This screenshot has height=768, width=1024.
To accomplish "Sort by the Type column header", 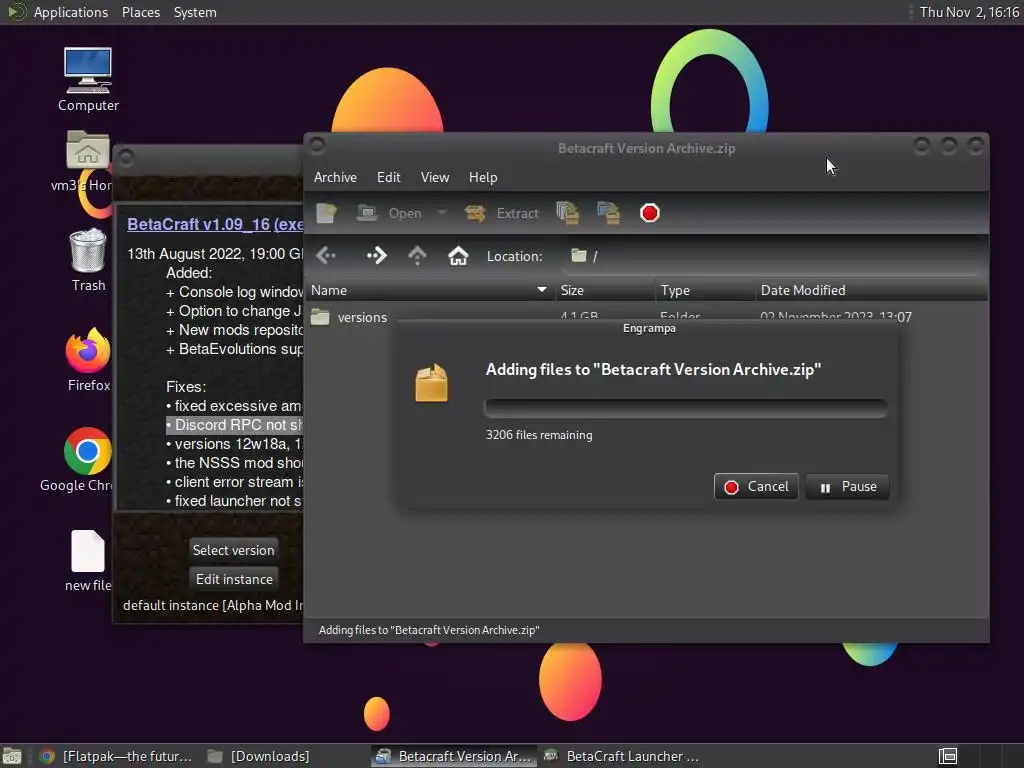I will 705,290.
